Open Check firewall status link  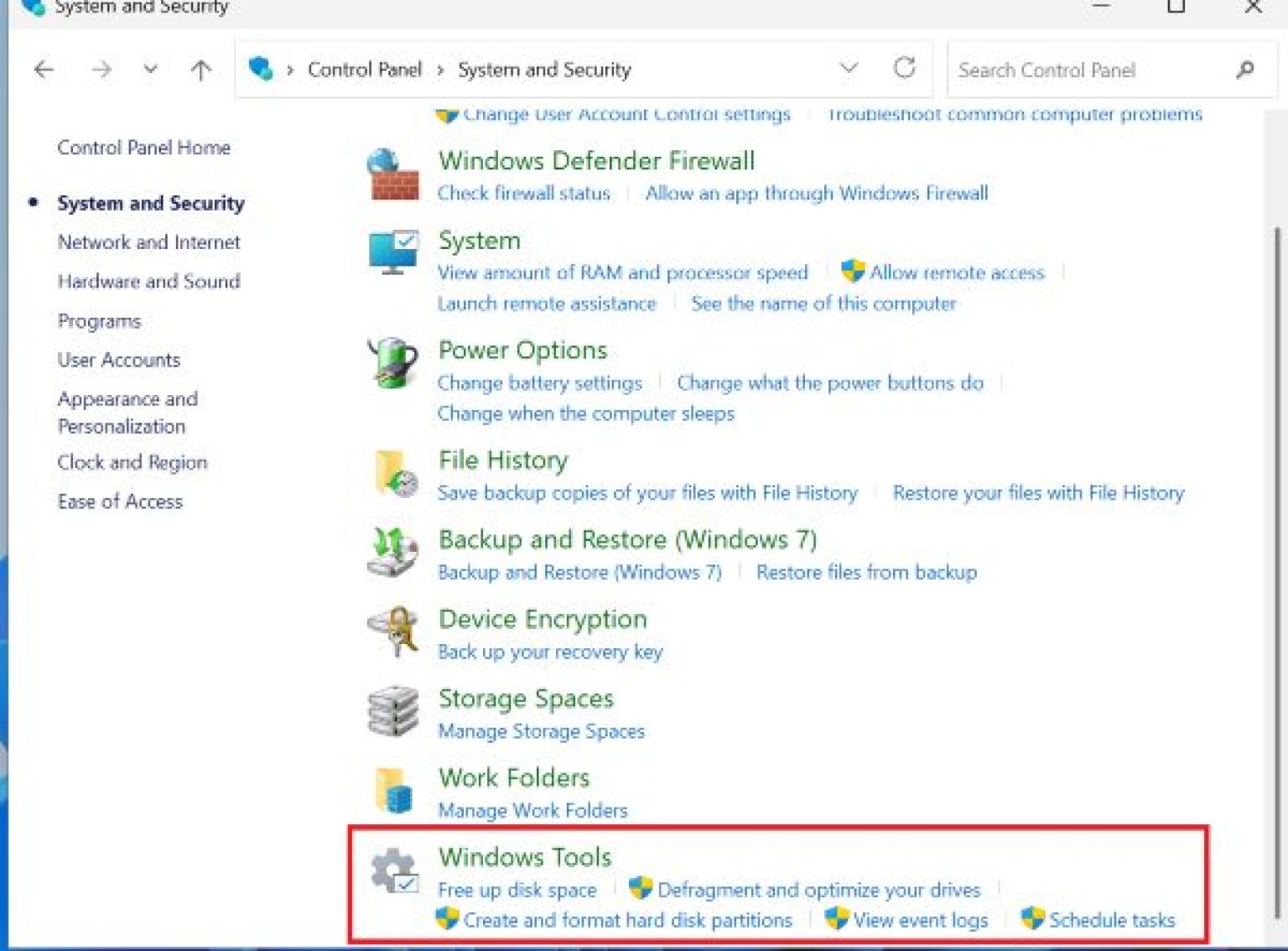[523, 193]
